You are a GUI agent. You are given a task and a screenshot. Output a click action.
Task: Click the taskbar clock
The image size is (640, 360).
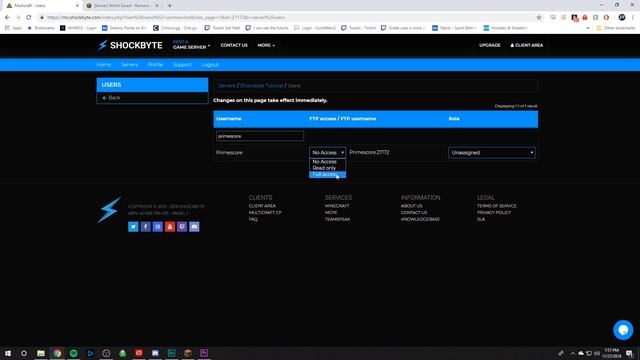coord(611,353)
